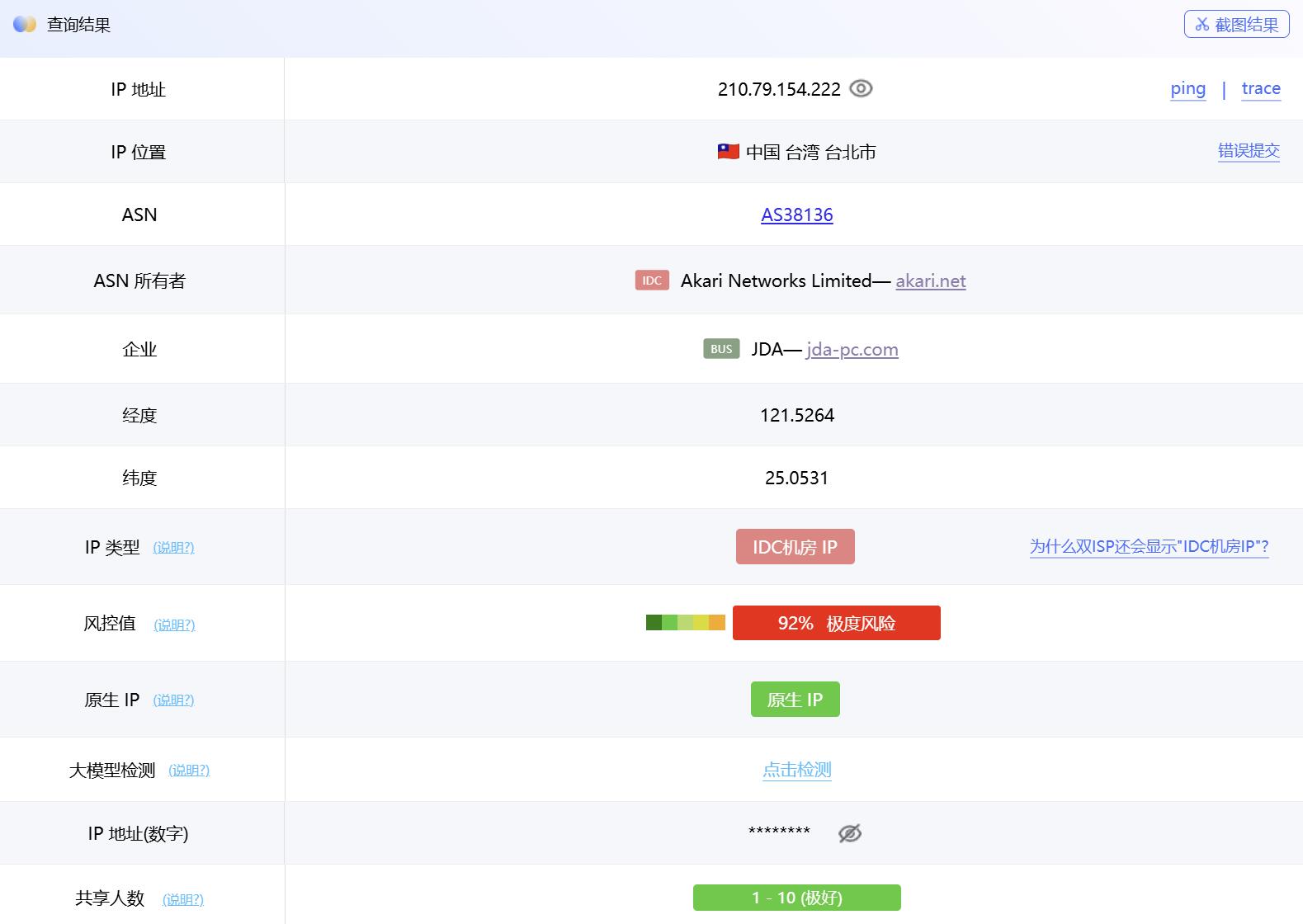This screenshot has height=924, width=1303.
Task: Click the screenshot result button
Action: point(1236,25)
